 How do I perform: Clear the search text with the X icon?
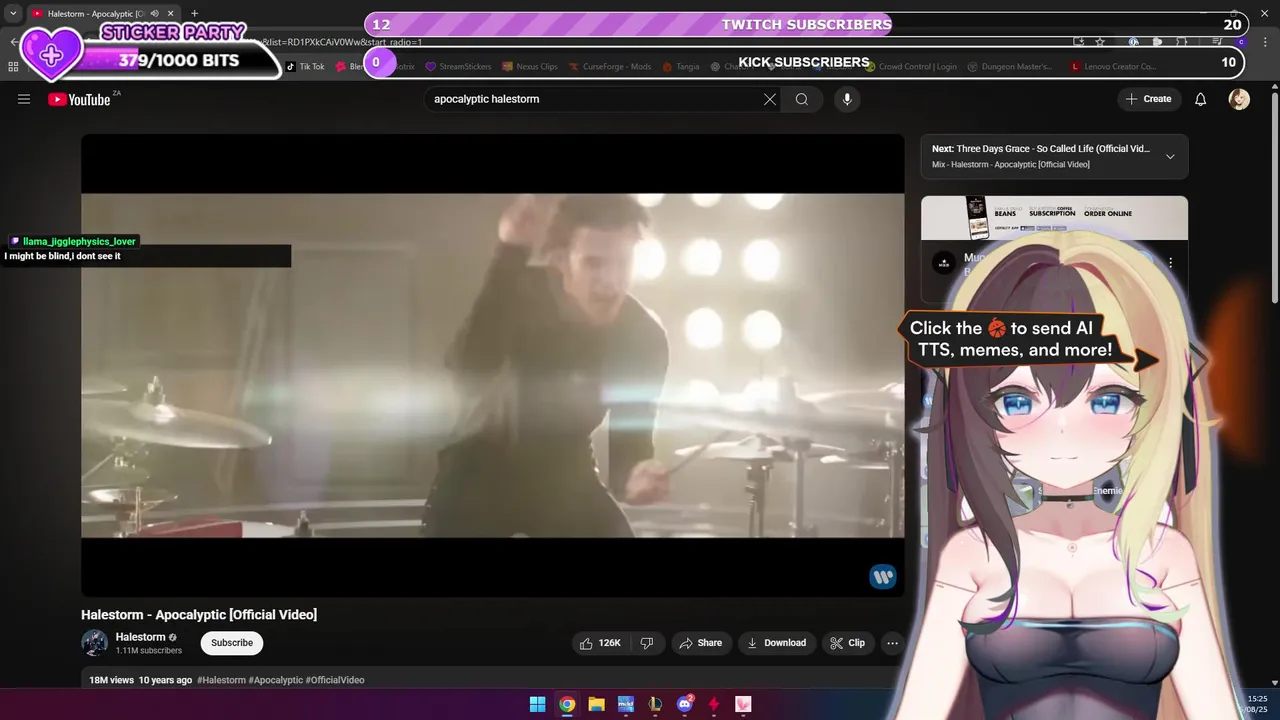[770, 99]
